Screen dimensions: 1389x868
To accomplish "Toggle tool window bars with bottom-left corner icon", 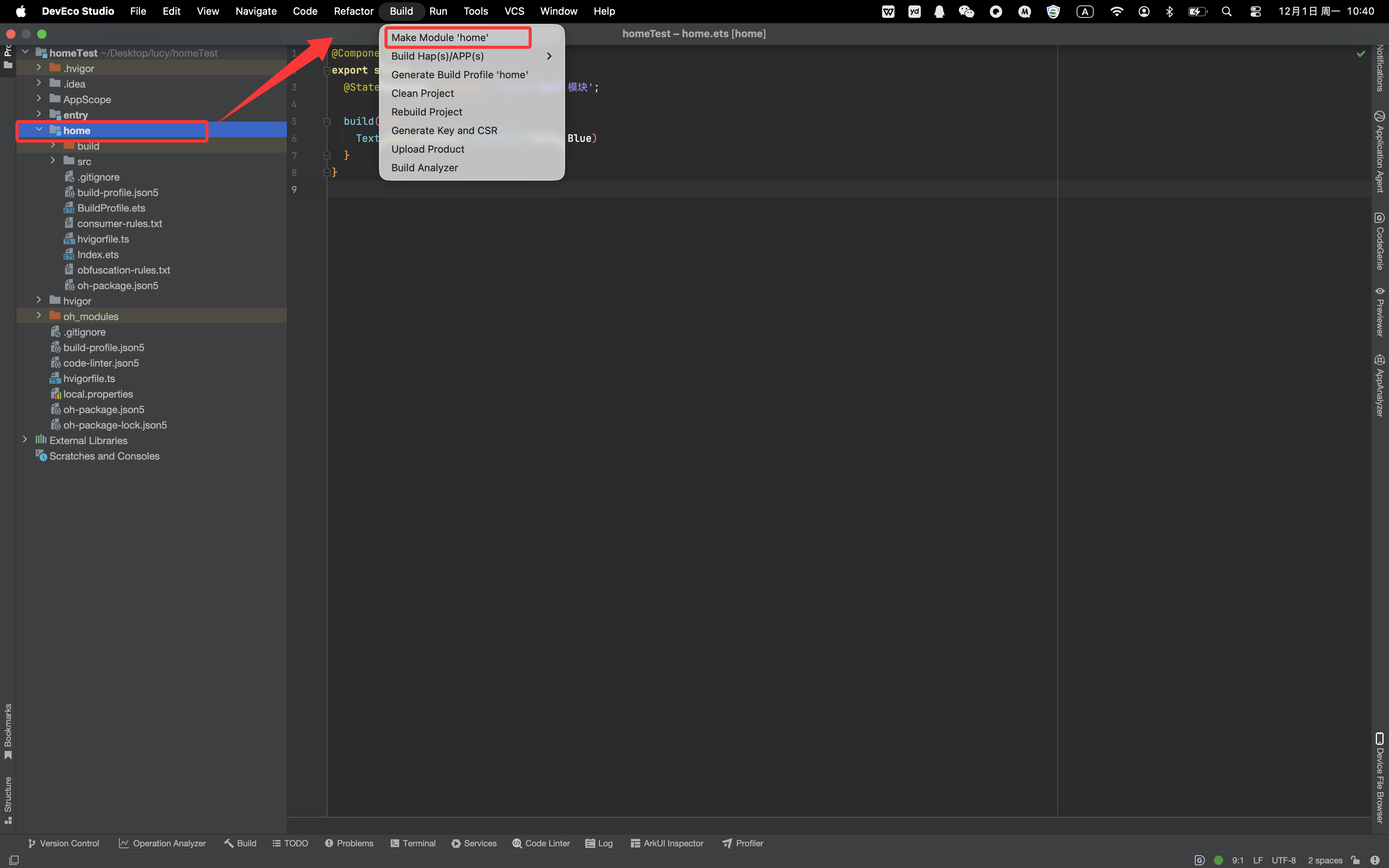I will (x=14, y=860).
